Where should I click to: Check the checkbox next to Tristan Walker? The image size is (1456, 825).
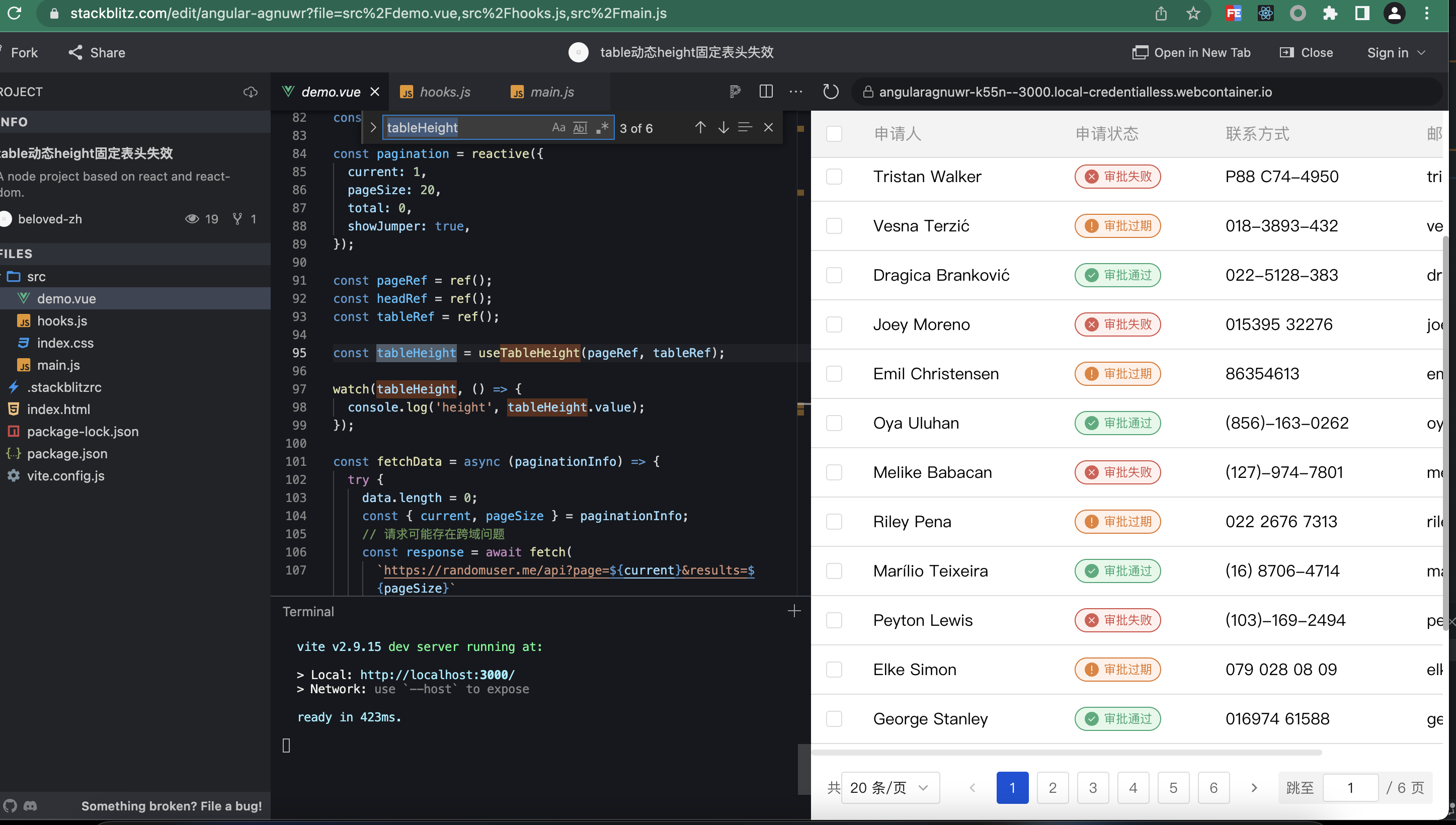coord(834,176)
